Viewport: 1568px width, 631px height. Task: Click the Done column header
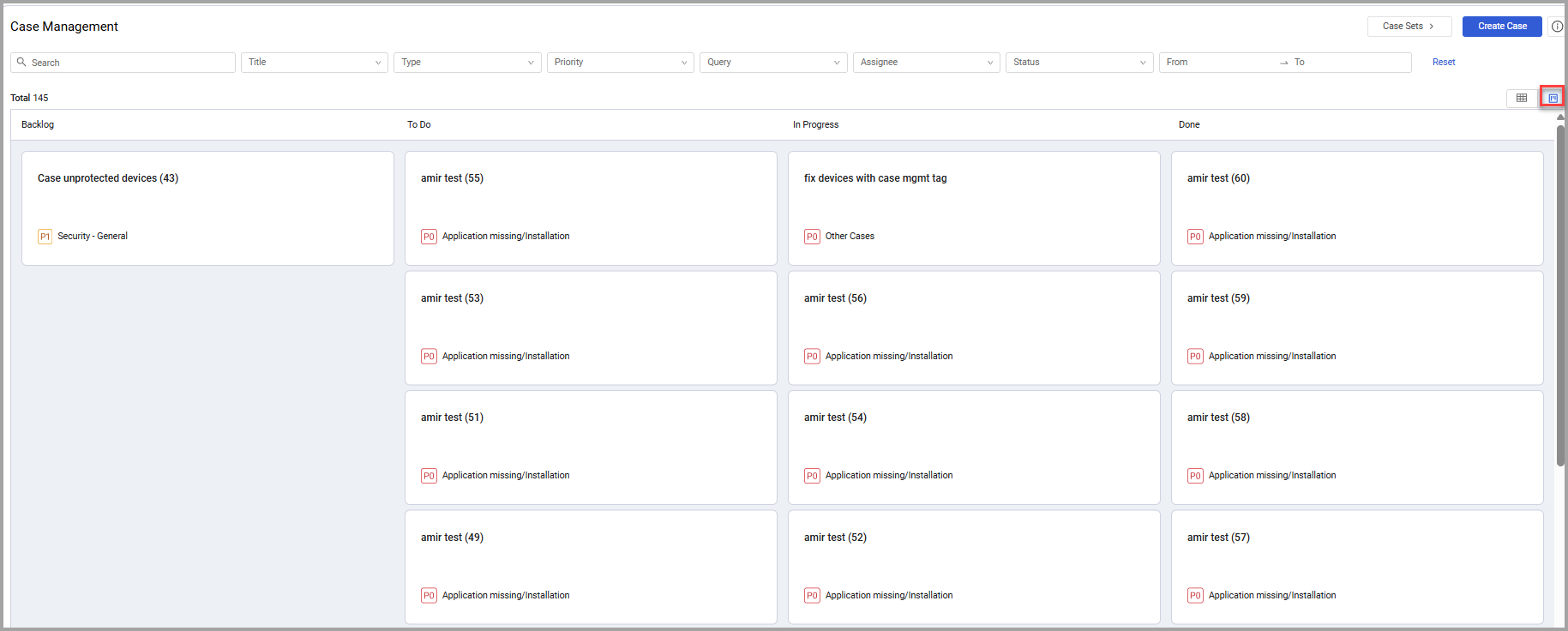coord(1189,125)
